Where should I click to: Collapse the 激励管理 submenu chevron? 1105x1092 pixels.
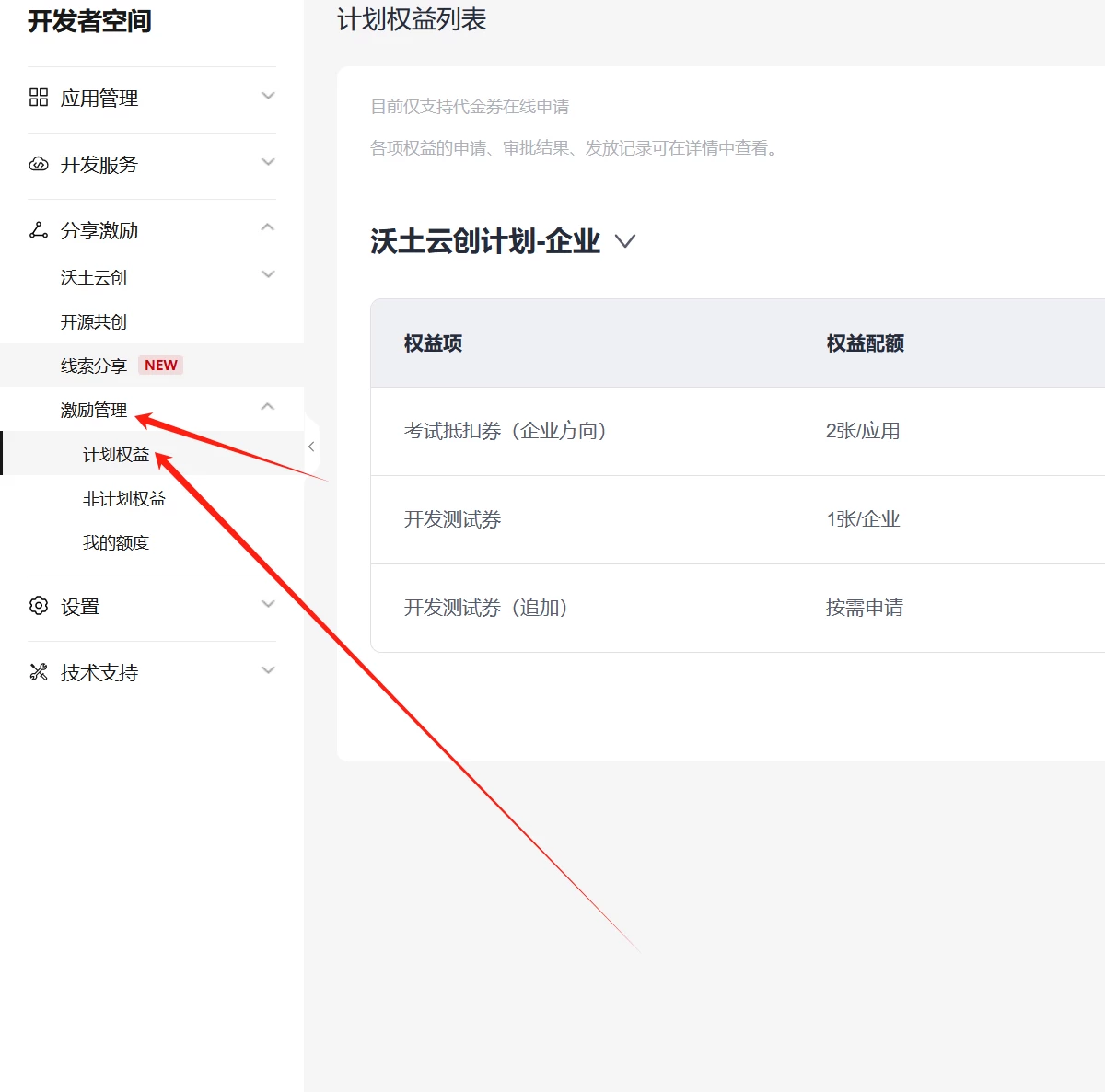pos(268,407)
